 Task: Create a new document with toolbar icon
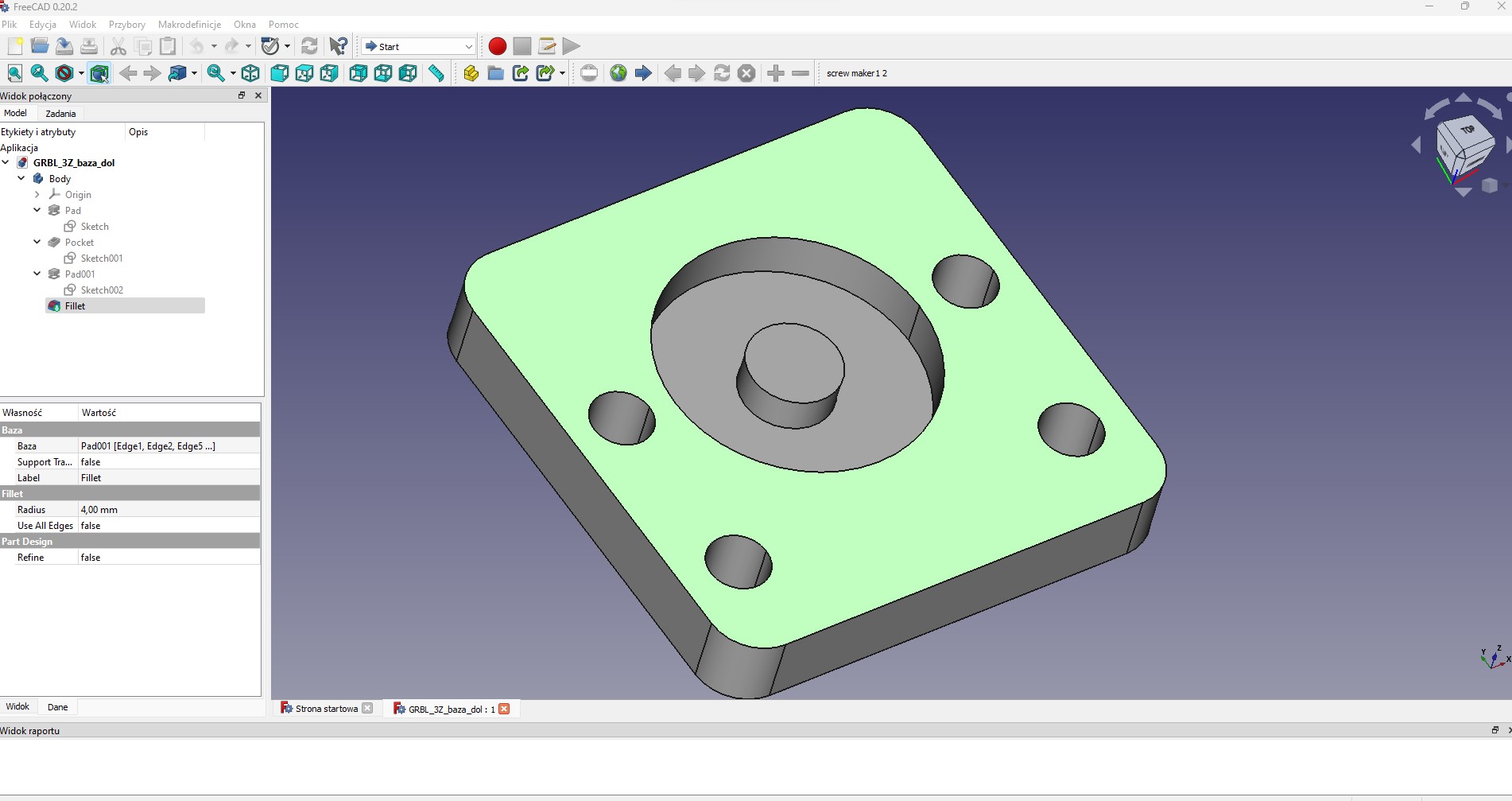click(15, 46)
